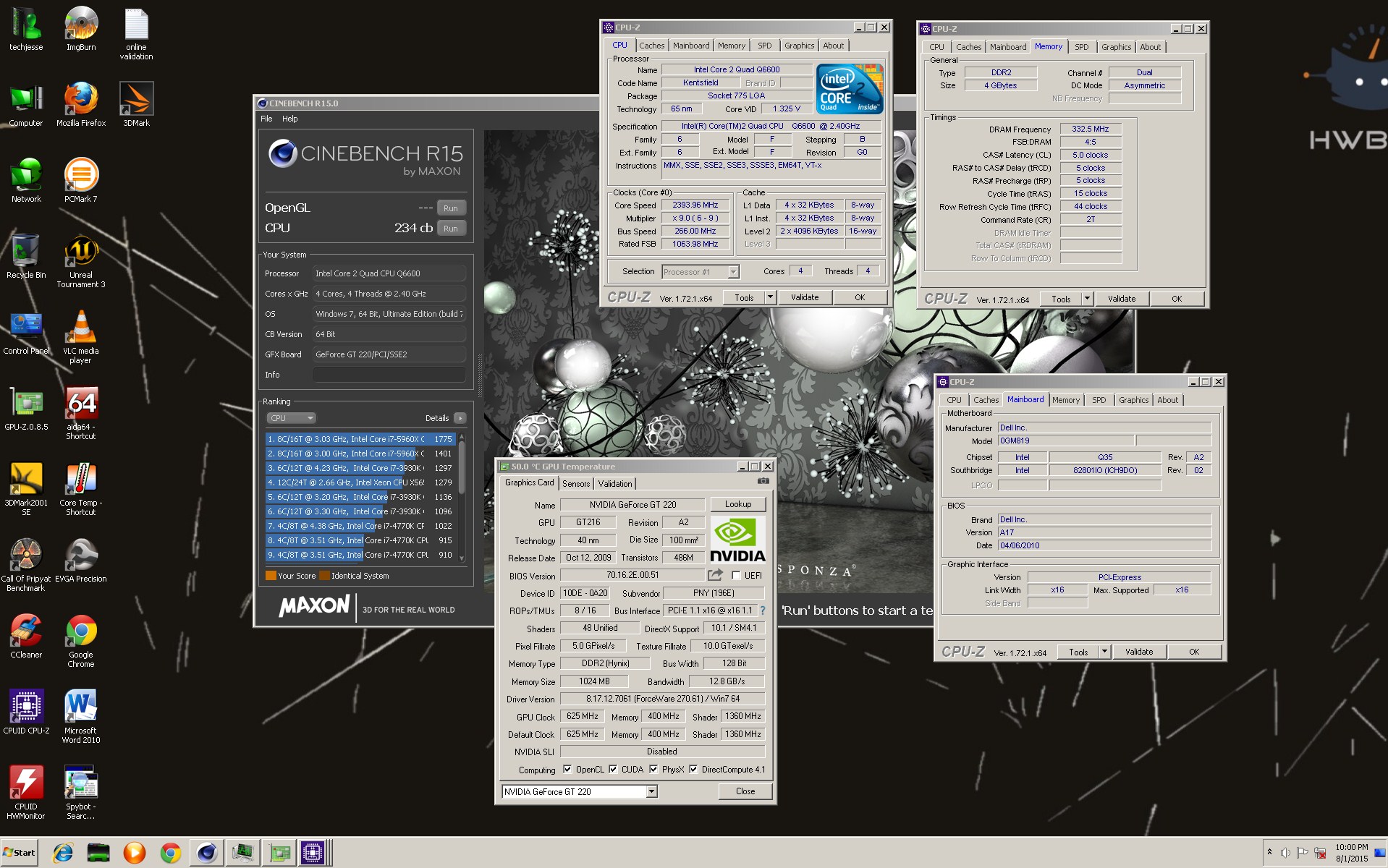Open Tools dropdown arrow in CPU-Z Memory window
This screenshot has height=868, width=1388.
[x=1087, y=299]
